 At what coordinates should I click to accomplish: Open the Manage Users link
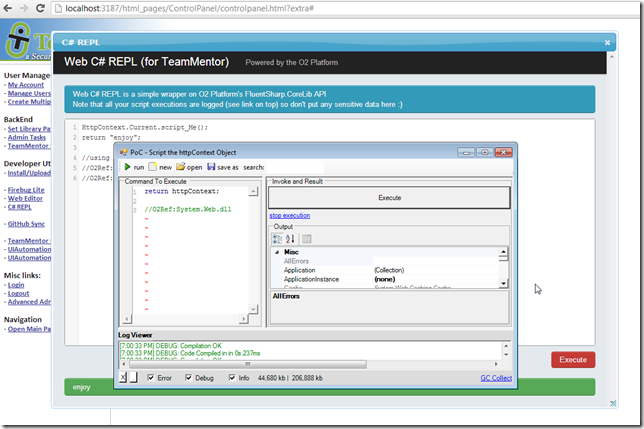[x=29, y=93]
